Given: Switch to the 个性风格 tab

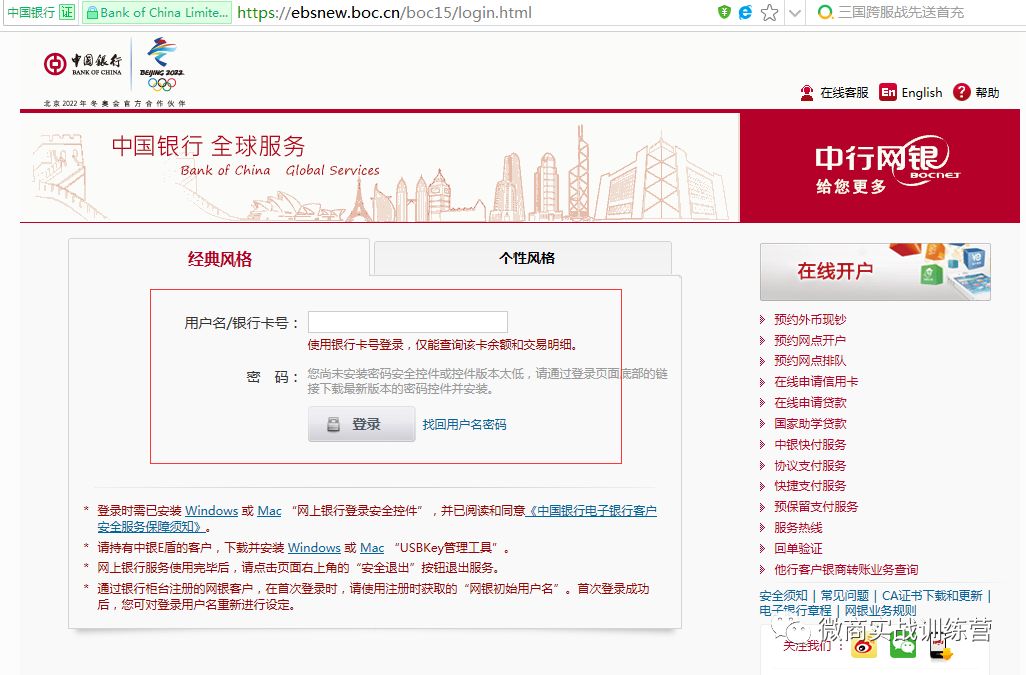Looking at the screenshot, I should click(x=523, y=258).
